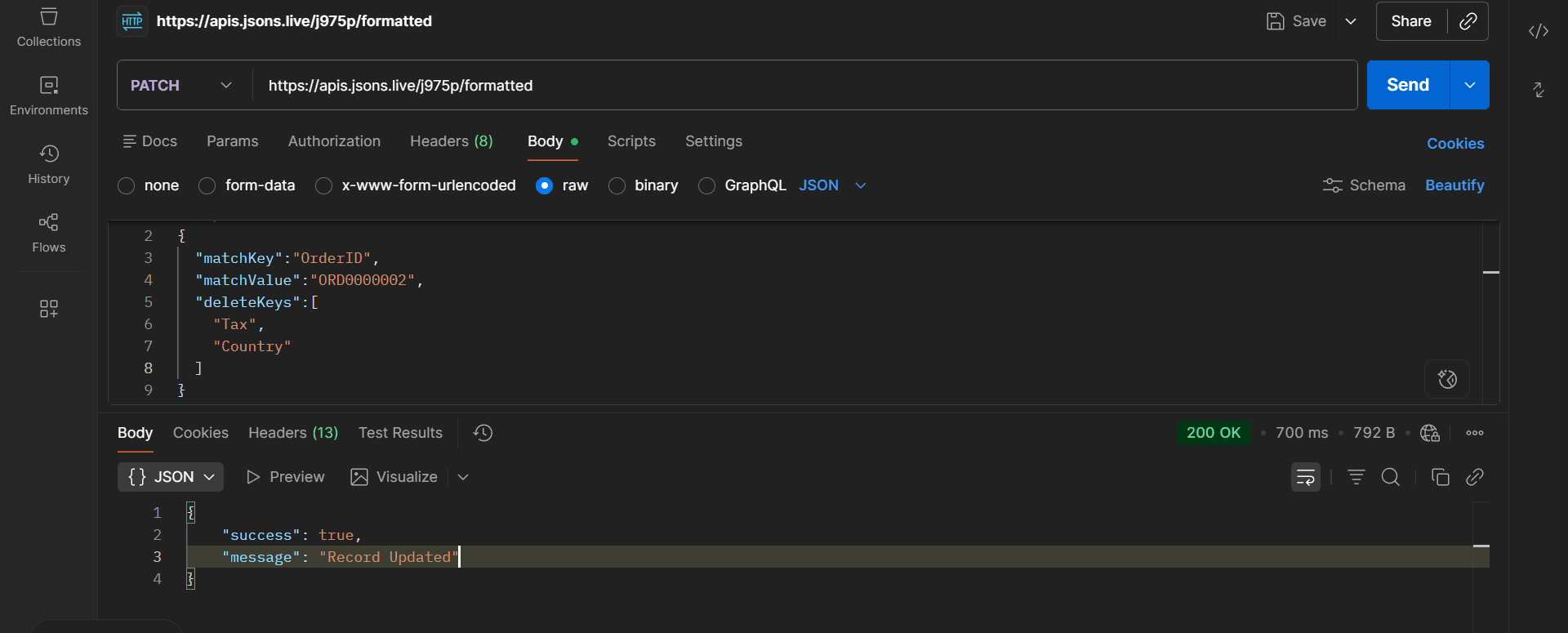Toggle word wrap in response viewer
Image resolution: width=1568 pixels, height=633 pixels.
(1305, 477)
